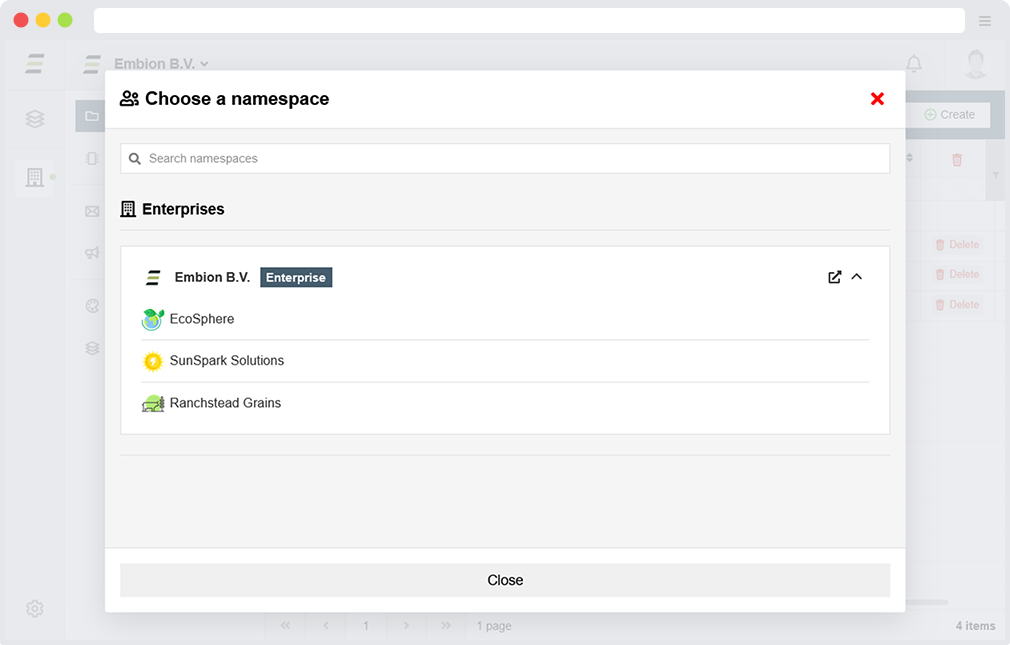The image size is (1010, 645).
Task: Click the EcoSphere globe logo
Action: pyautogui.click(x=153, y=320)
